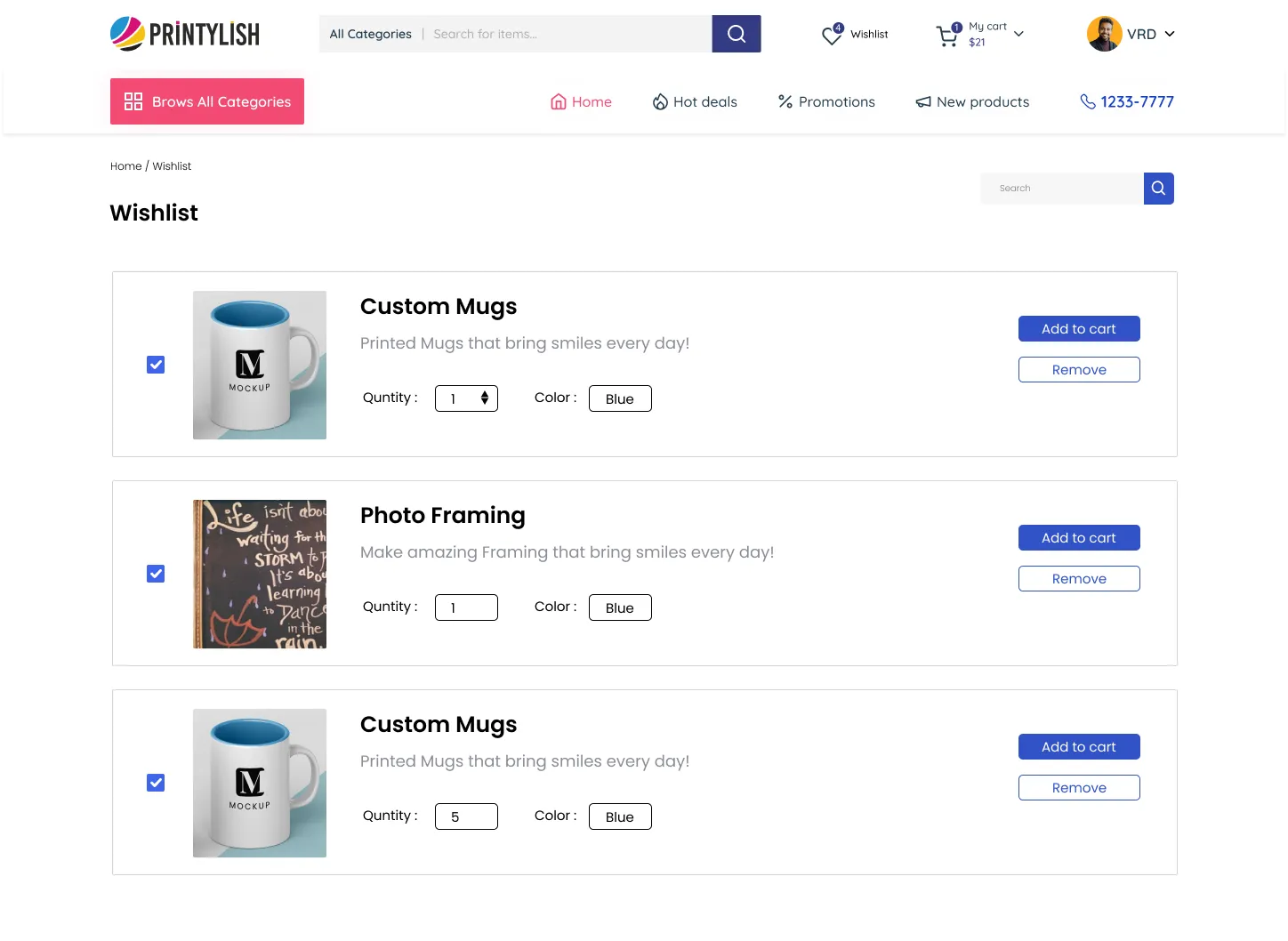This screenshot has width=1288, height=941.
Task: Open the Promotions menu item
Action: point(826,101)
